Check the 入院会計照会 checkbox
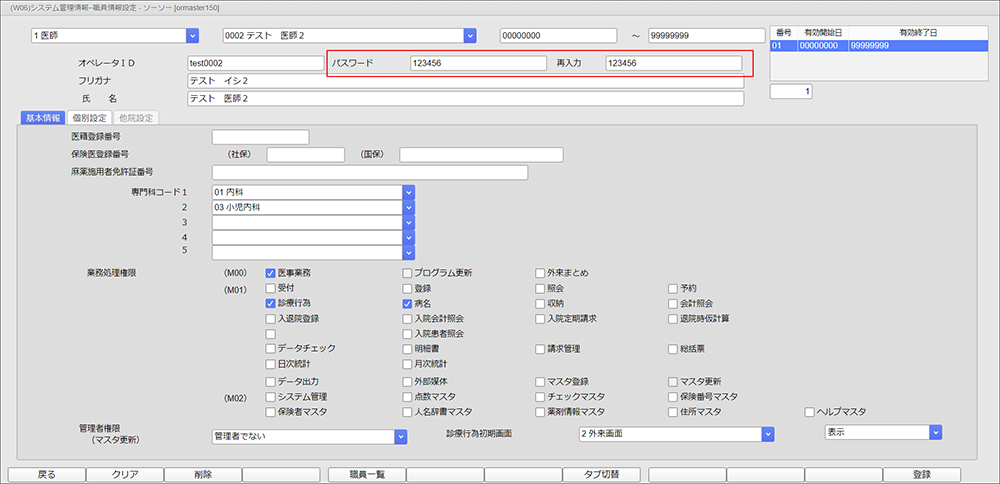This screenshot has width=1000, height=484. pyautogui.click(x=408, y=319)
